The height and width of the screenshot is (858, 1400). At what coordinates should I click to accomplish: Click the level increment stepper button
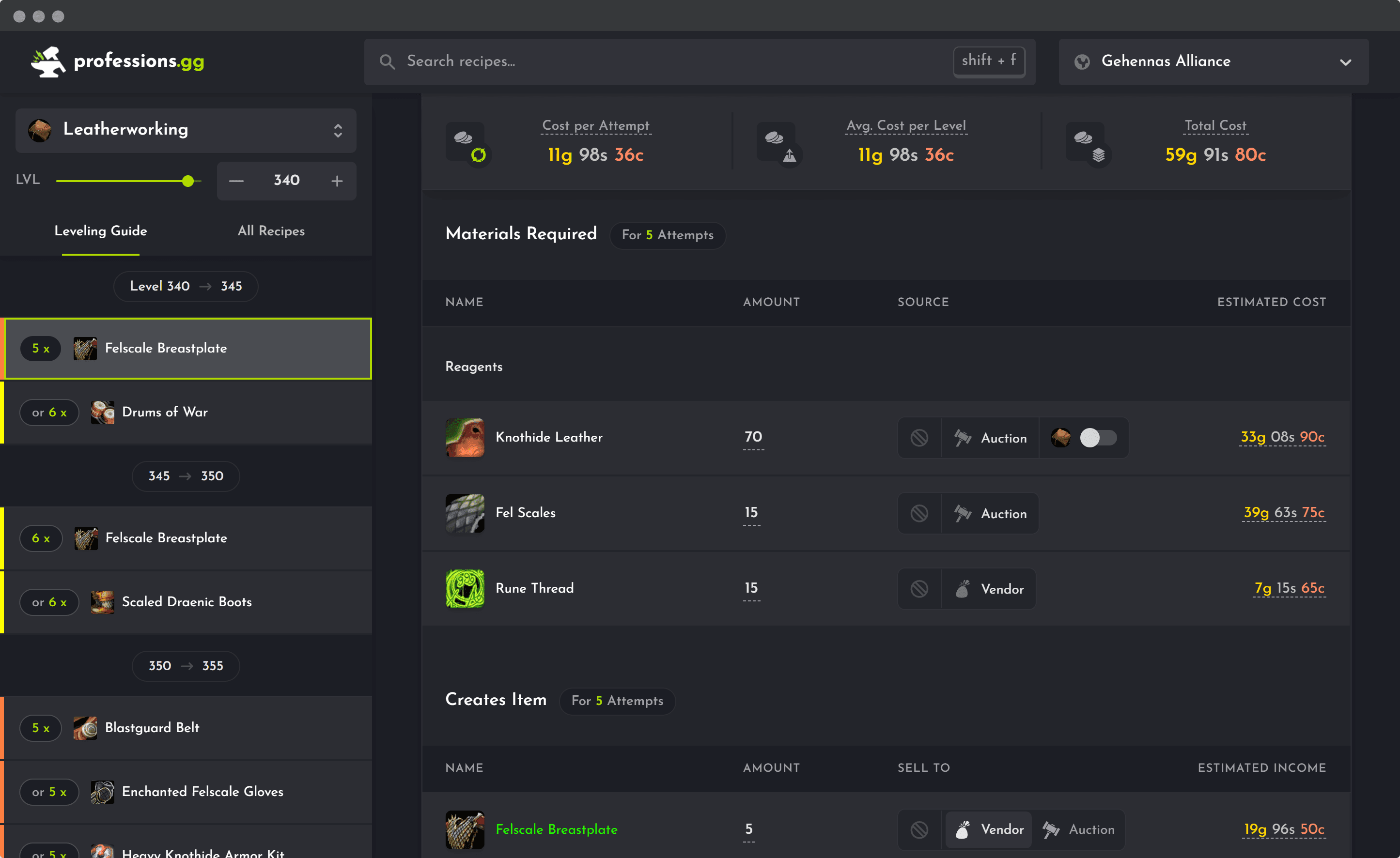[337, 181]
